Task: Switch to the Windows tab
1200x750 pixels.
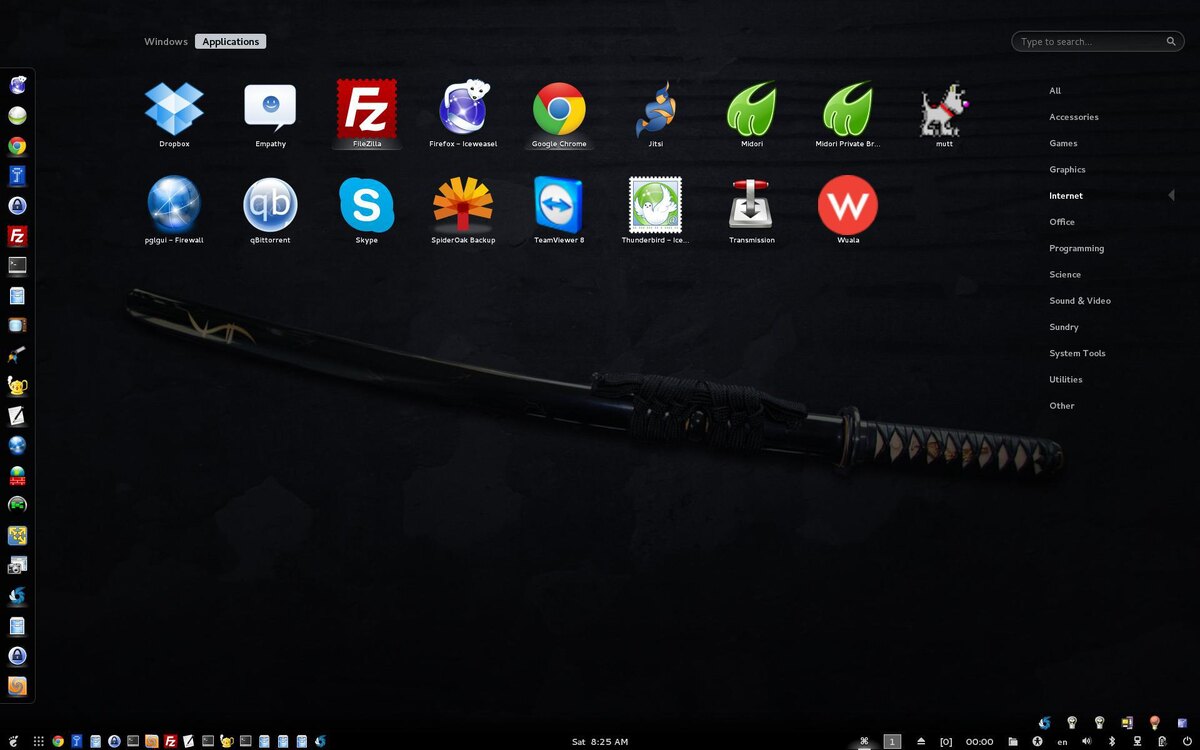Action: pos(166,42)
